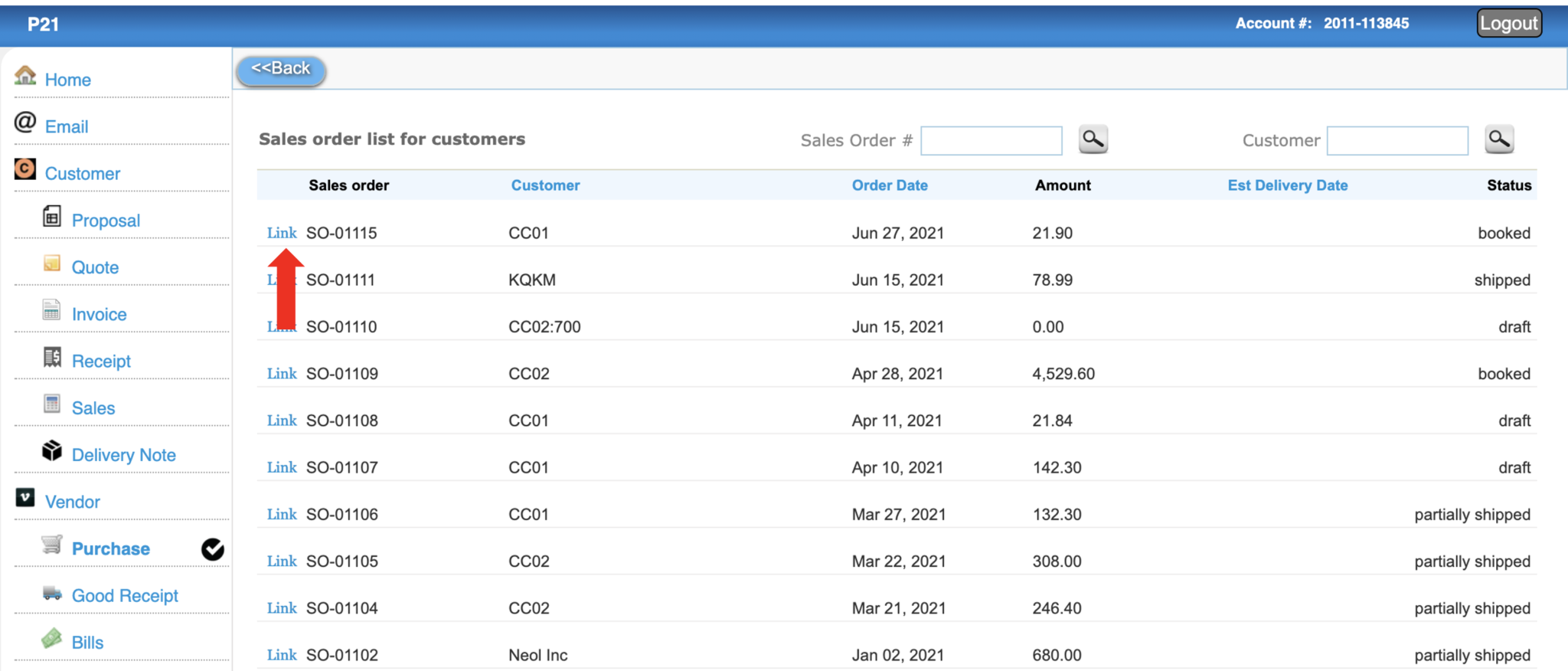Click the KQKM customer cell
The width and height of the screenshot is (1568, 671).
tap(532, 280)
